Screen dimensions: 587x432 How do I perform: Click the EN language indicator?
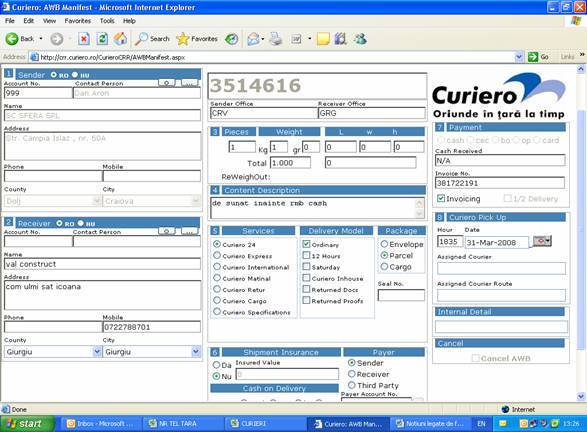(481, 423)
